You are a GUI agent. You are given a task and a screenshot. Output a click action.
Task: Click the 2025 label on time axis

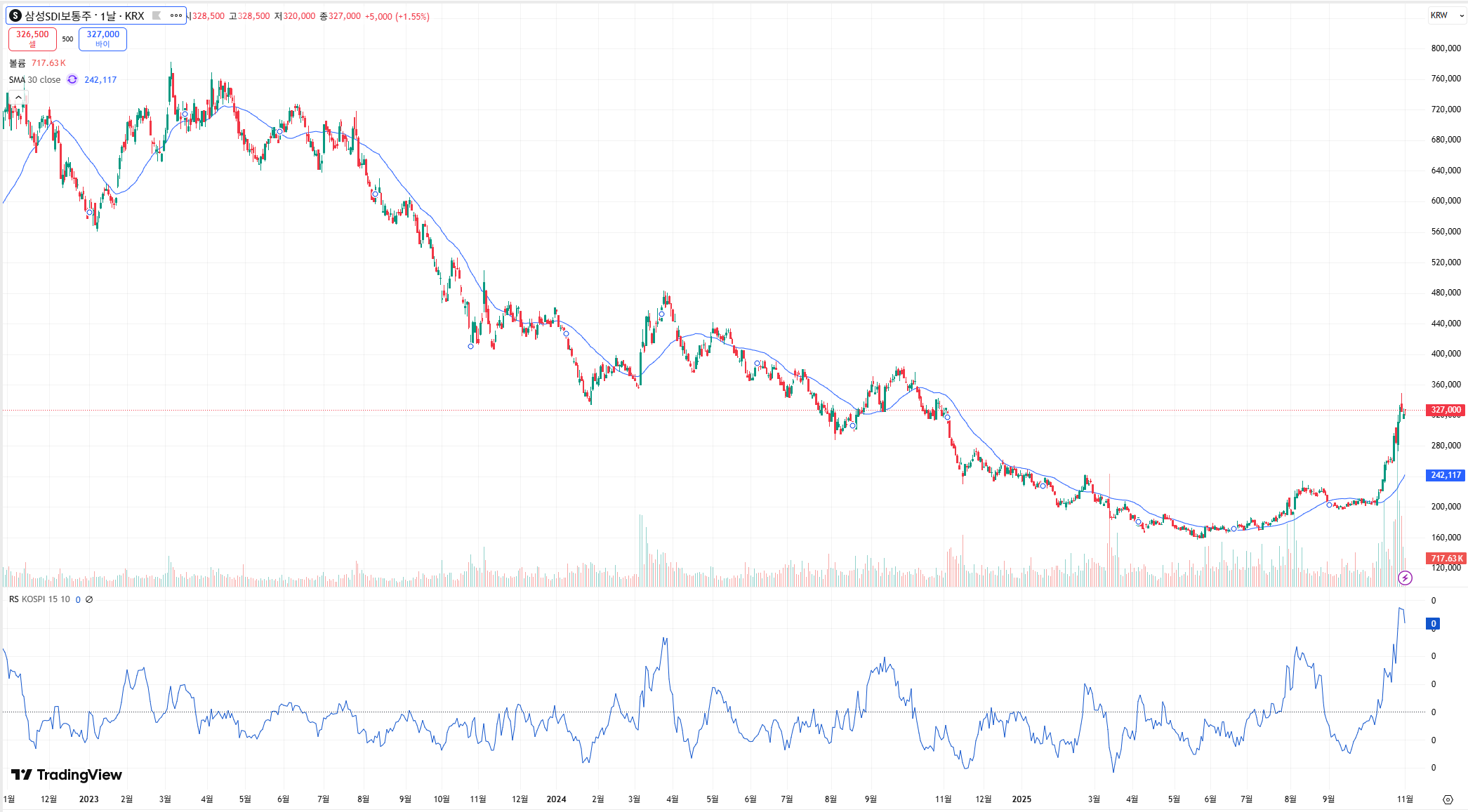point(1021,799)
